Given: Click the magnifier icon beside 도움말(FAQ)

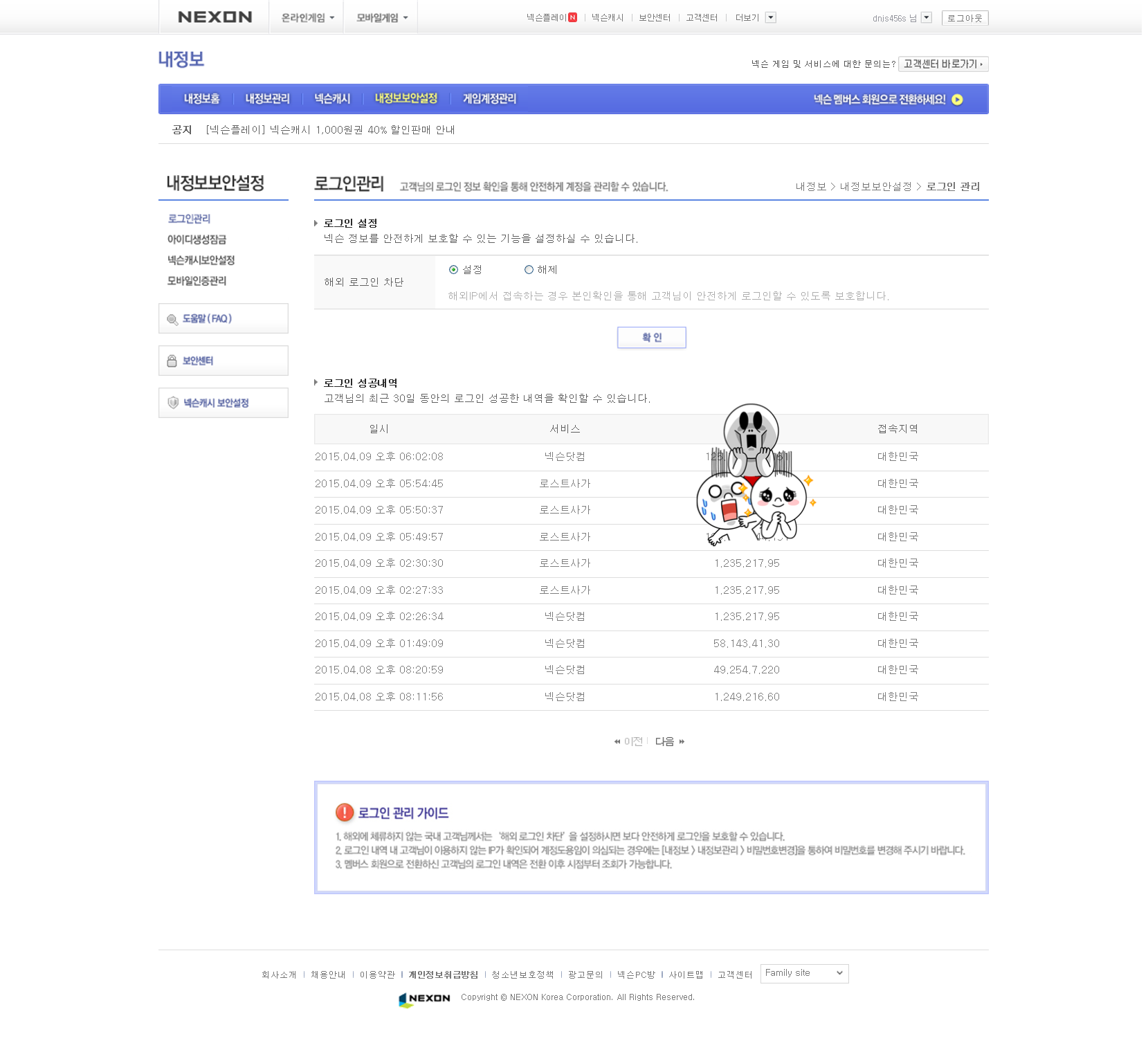Looking at the screenshot, I should click(172, 320).
